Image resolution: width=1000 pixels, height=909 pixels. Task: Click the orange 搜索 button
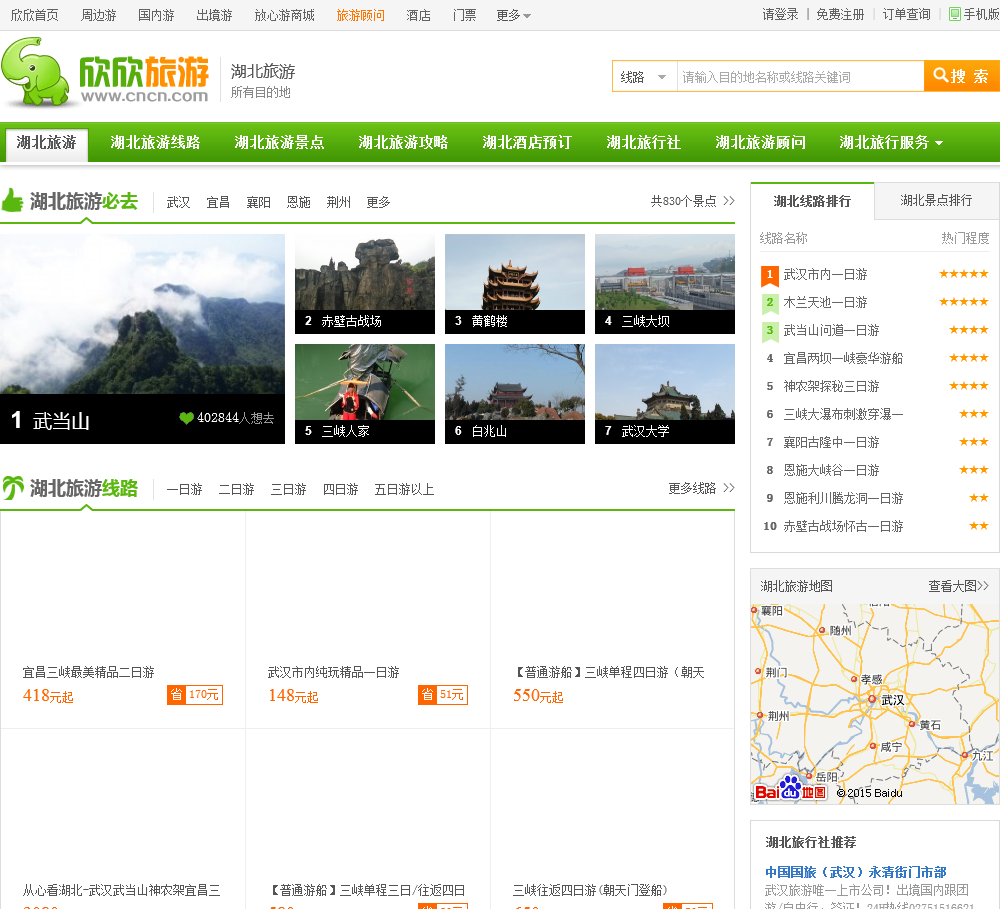(962, 77)
